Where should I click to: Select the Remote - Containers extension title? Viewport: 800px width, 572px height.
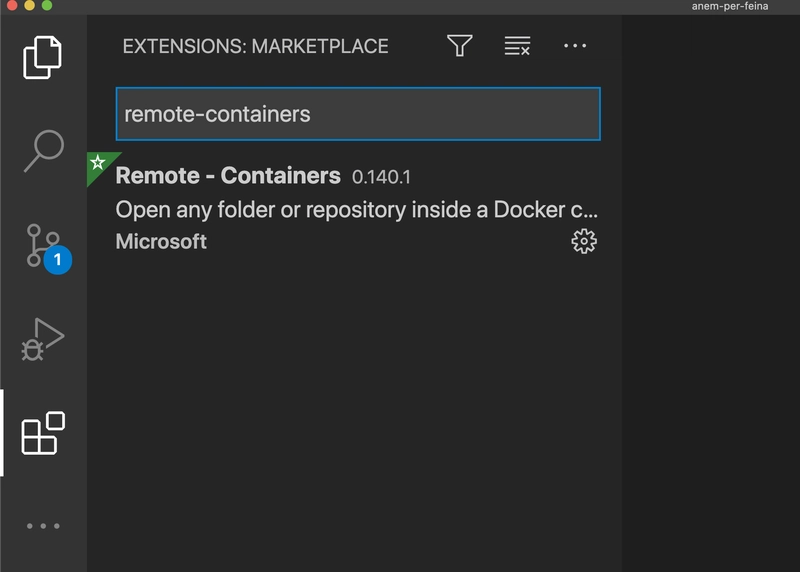pyautogui.click(x=228, y=176)
